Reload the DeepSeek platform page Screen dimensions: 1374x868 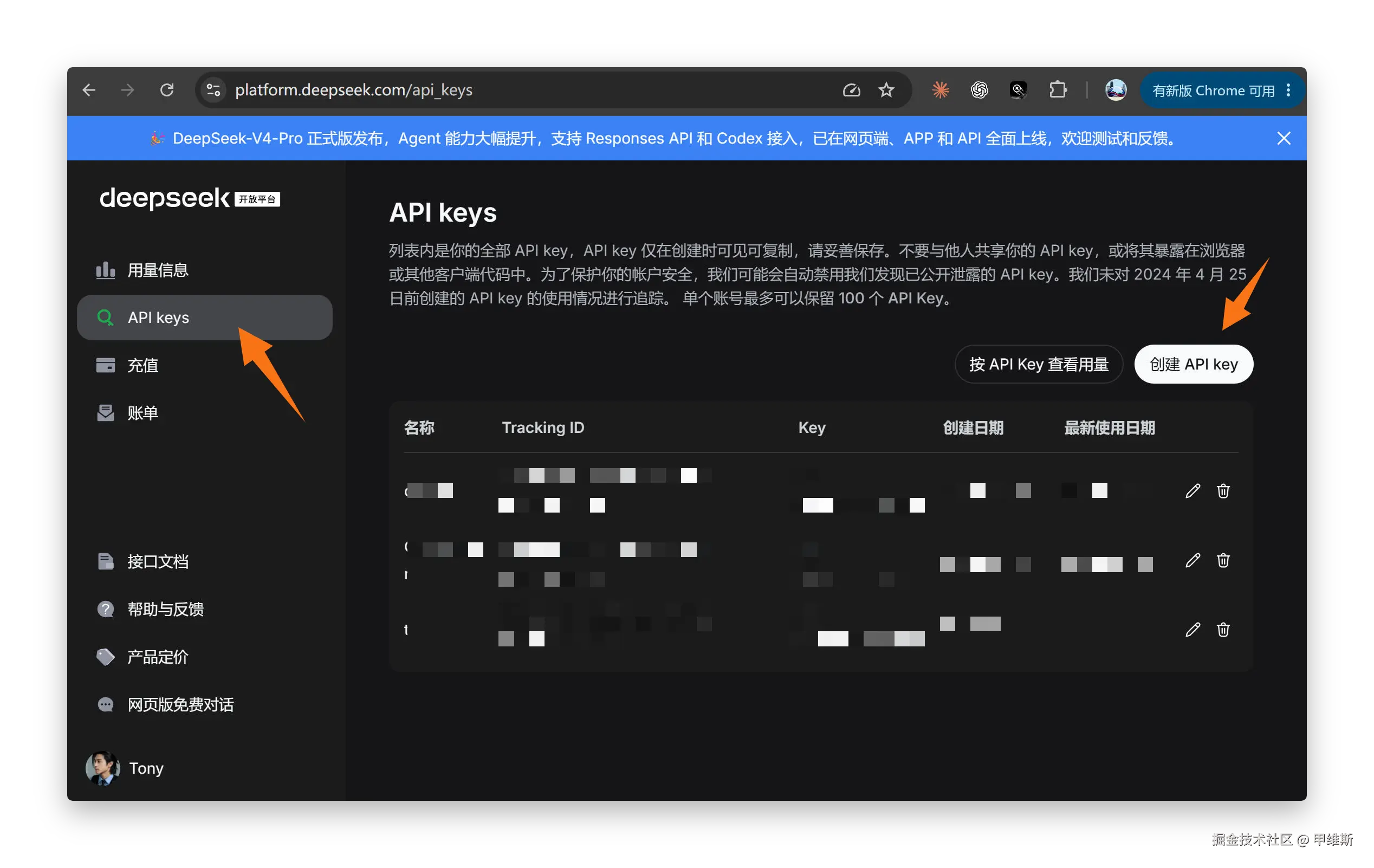[167, 90]
